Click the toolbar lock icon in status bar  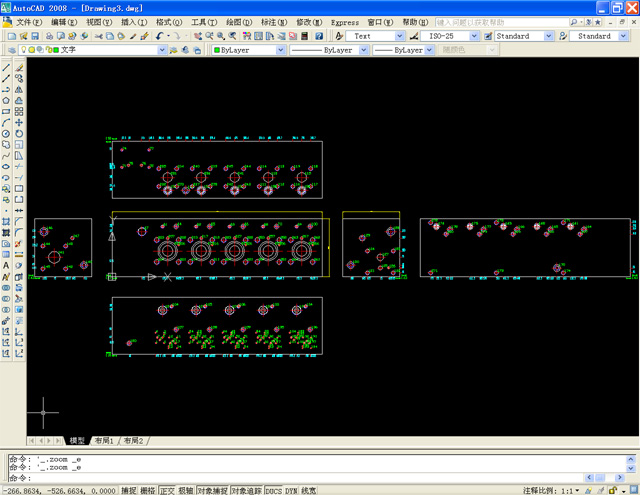(612, 490)
